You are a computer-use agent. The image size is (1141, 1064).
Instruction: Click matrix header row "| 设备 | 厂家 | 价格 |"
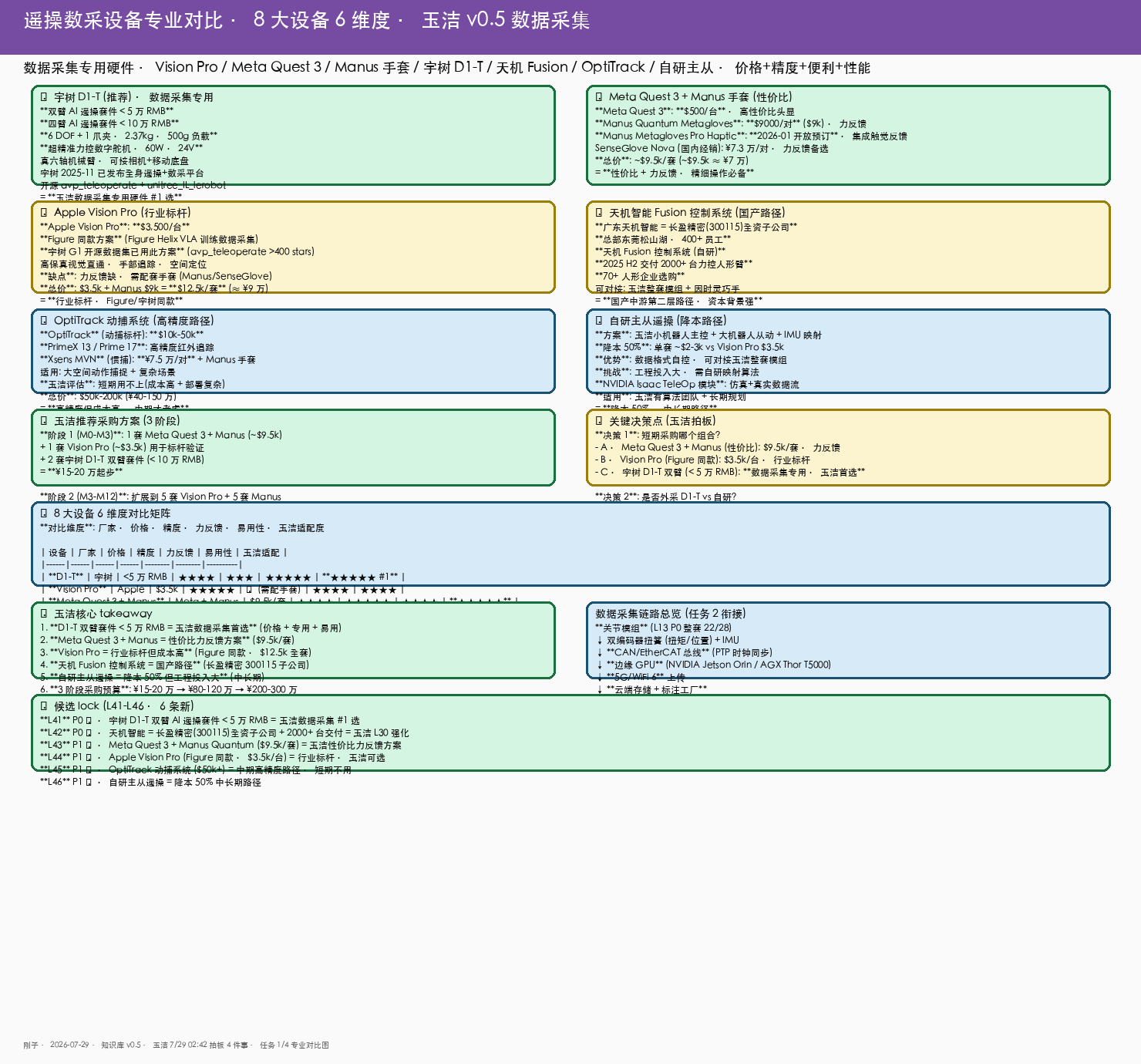[x=164, y=553]
